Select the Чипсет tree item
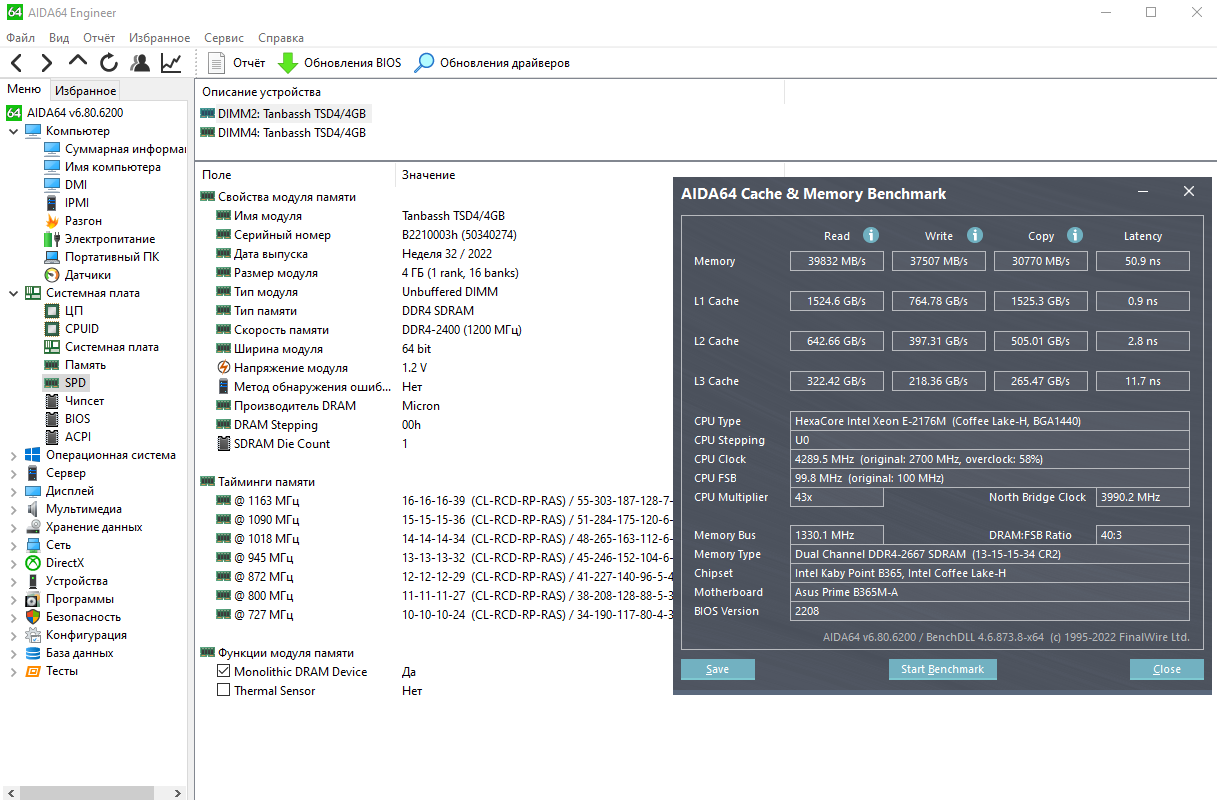 pyautogui.click(x=74, y=401)
